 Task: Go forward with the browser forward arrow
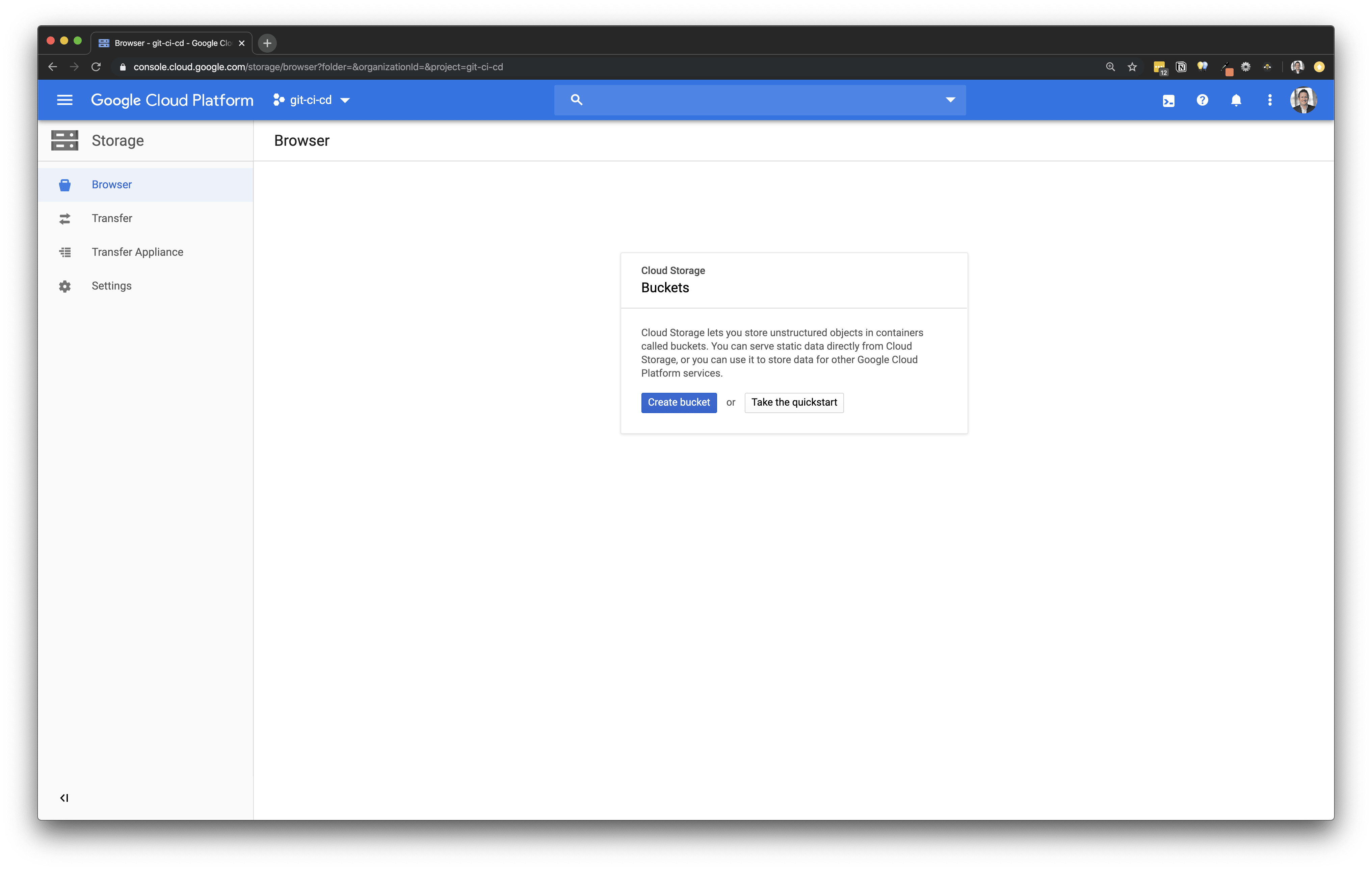(74, 66)
